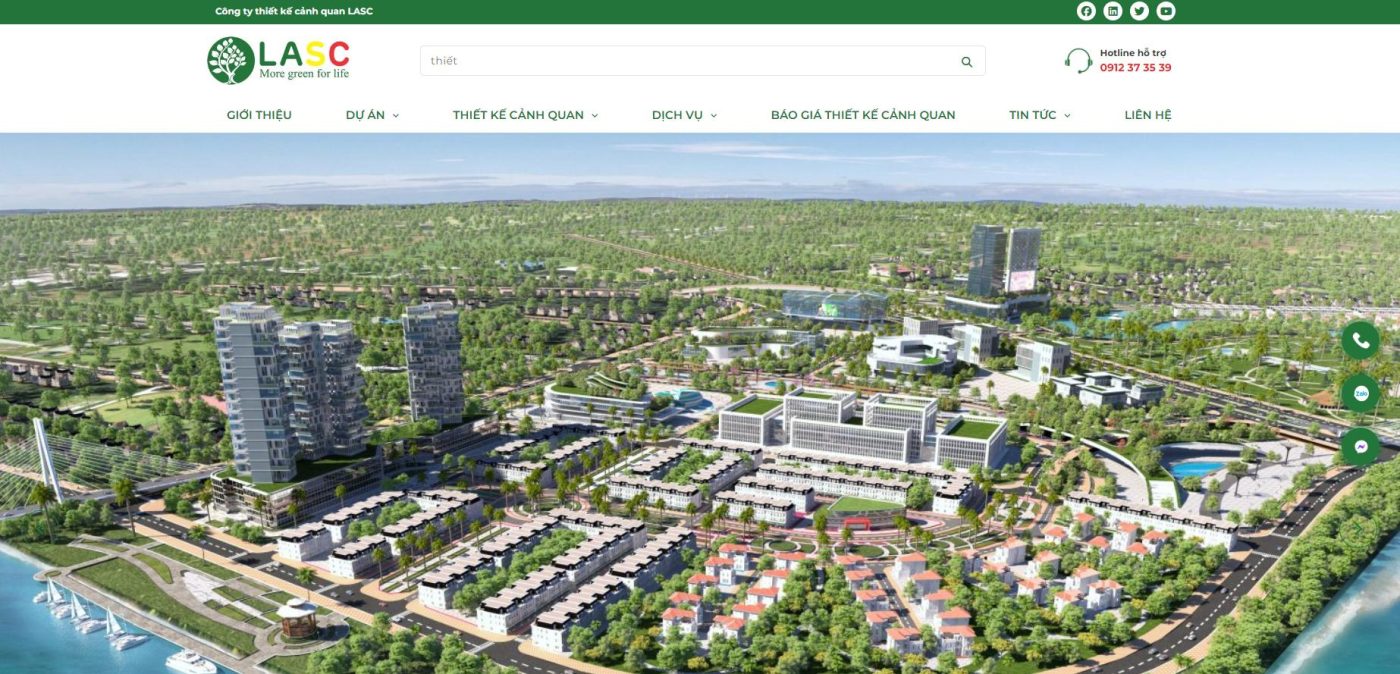Open Messenger via floating icon

coord(1360,448)
